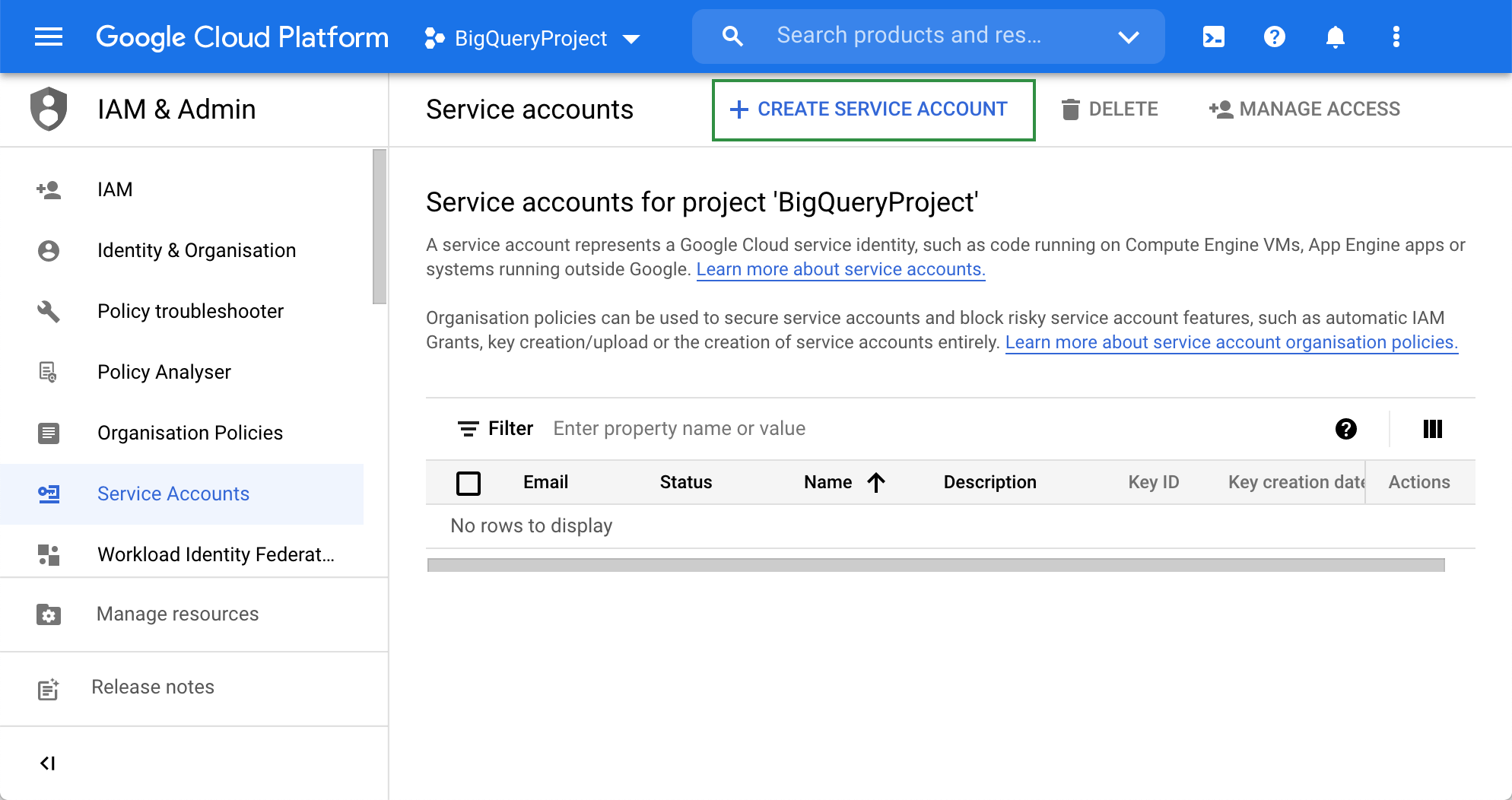This screenshot has height=800, width=1512.
Task: Open the more options three-dot icon
Action: pos(1396,37)
